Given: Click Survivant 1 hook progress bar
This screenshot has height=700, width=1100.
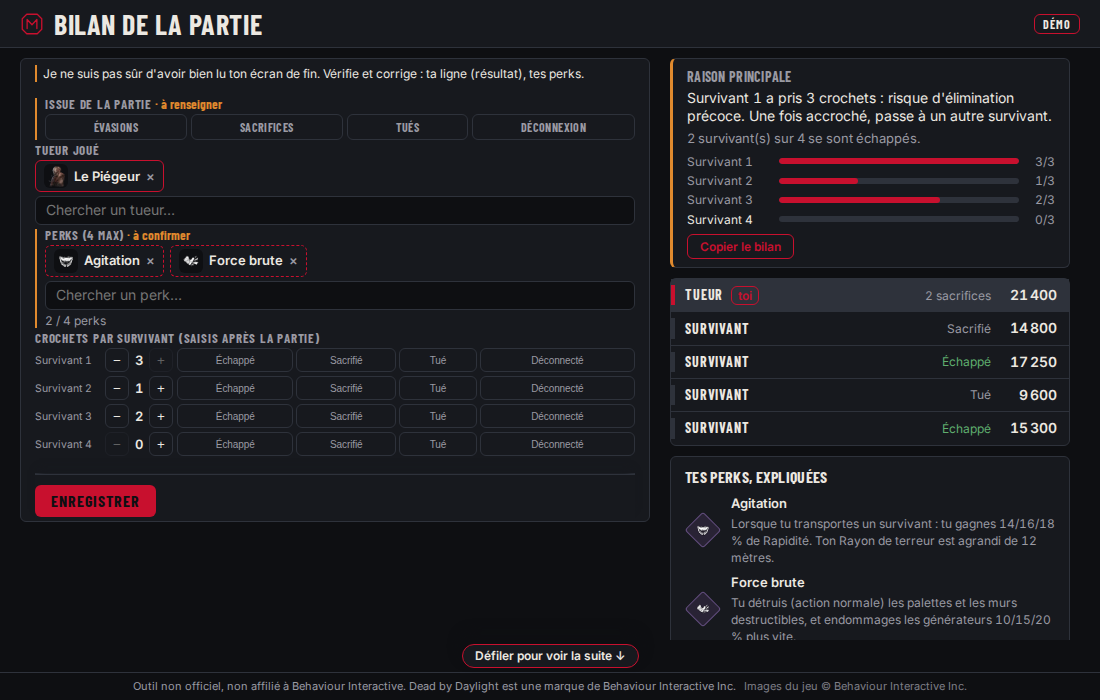Looking at the screenshot, I should 899,161.
